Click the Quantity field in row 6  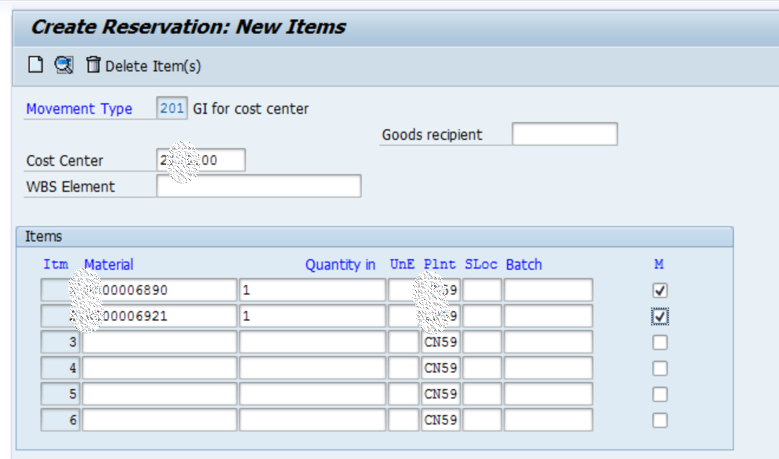click(x=312, y=420)
